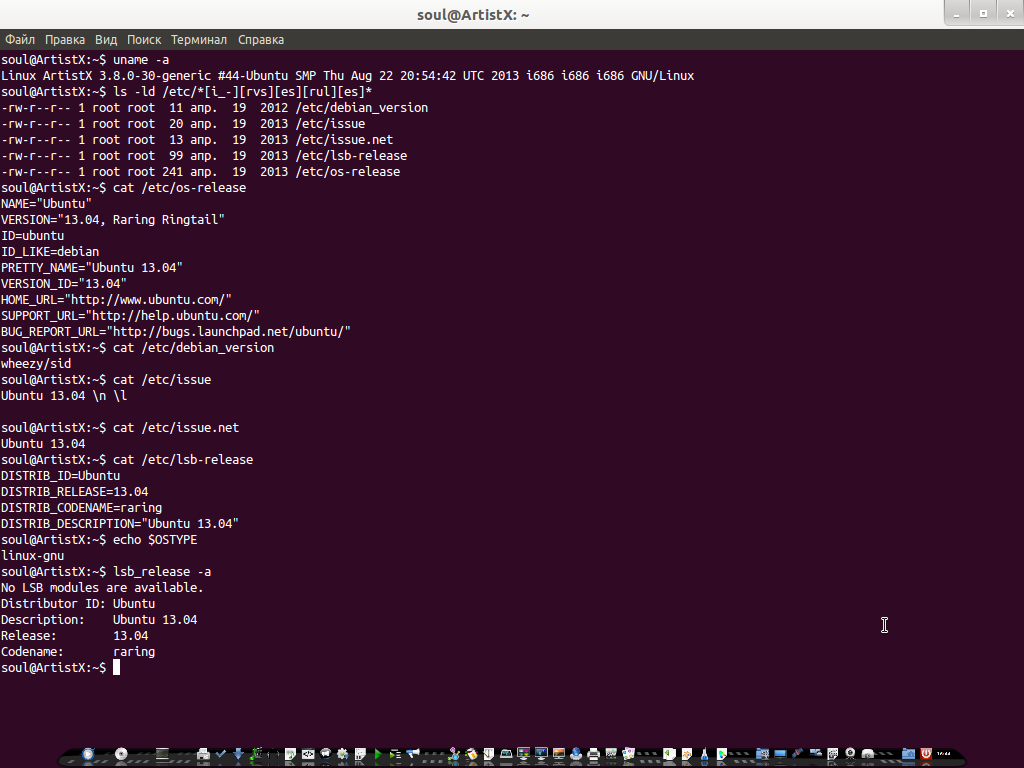This screenshot has width=1024, height=768.
Task: Click the BUG_REPORT_URL launchpad line
Action: (x=176, y=332)
